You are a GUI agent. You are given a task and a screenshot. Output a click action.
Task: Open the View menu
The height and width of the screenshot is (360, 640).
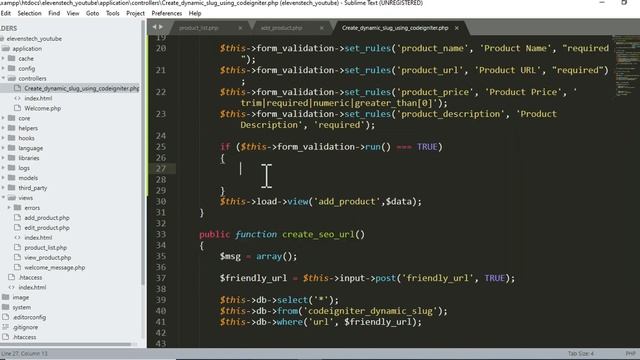pos(73,13)
